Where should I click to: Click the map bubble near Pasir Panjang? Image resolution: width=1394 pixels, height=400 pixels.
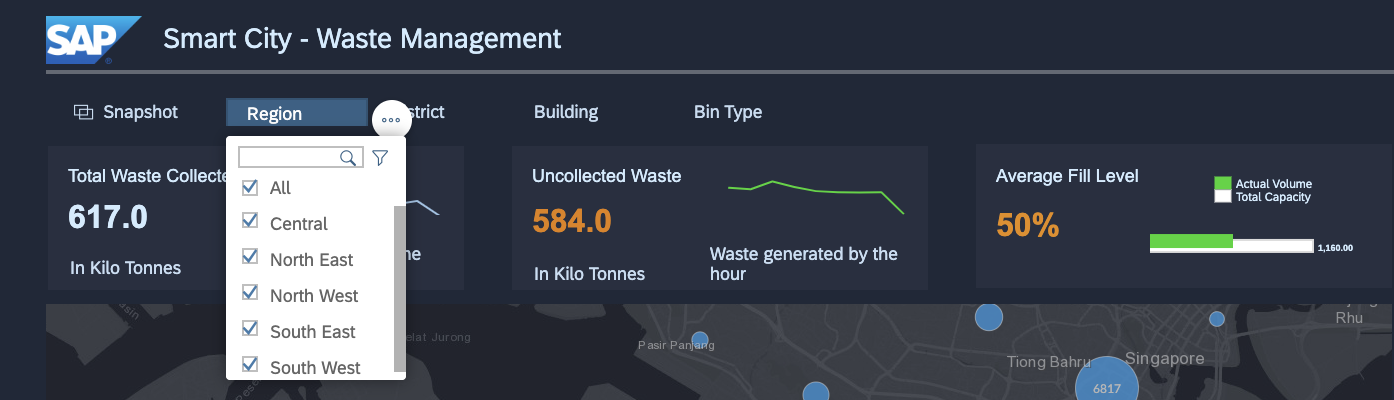pyautogui.click(x=700, y=341)
